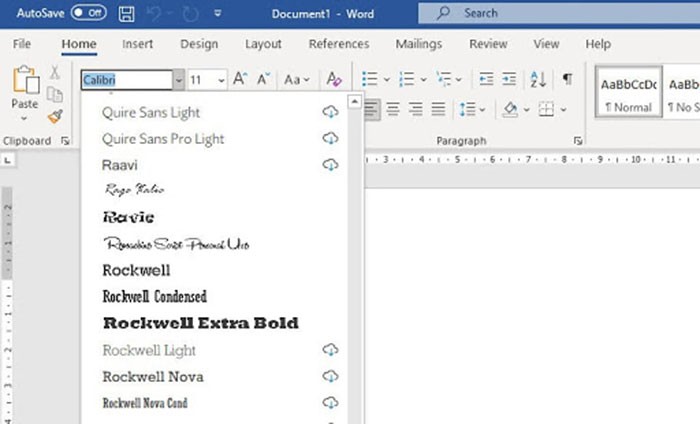
Task: Open Customize Quick Access Toolbar dropdown
Action: (x=218, y=13)
